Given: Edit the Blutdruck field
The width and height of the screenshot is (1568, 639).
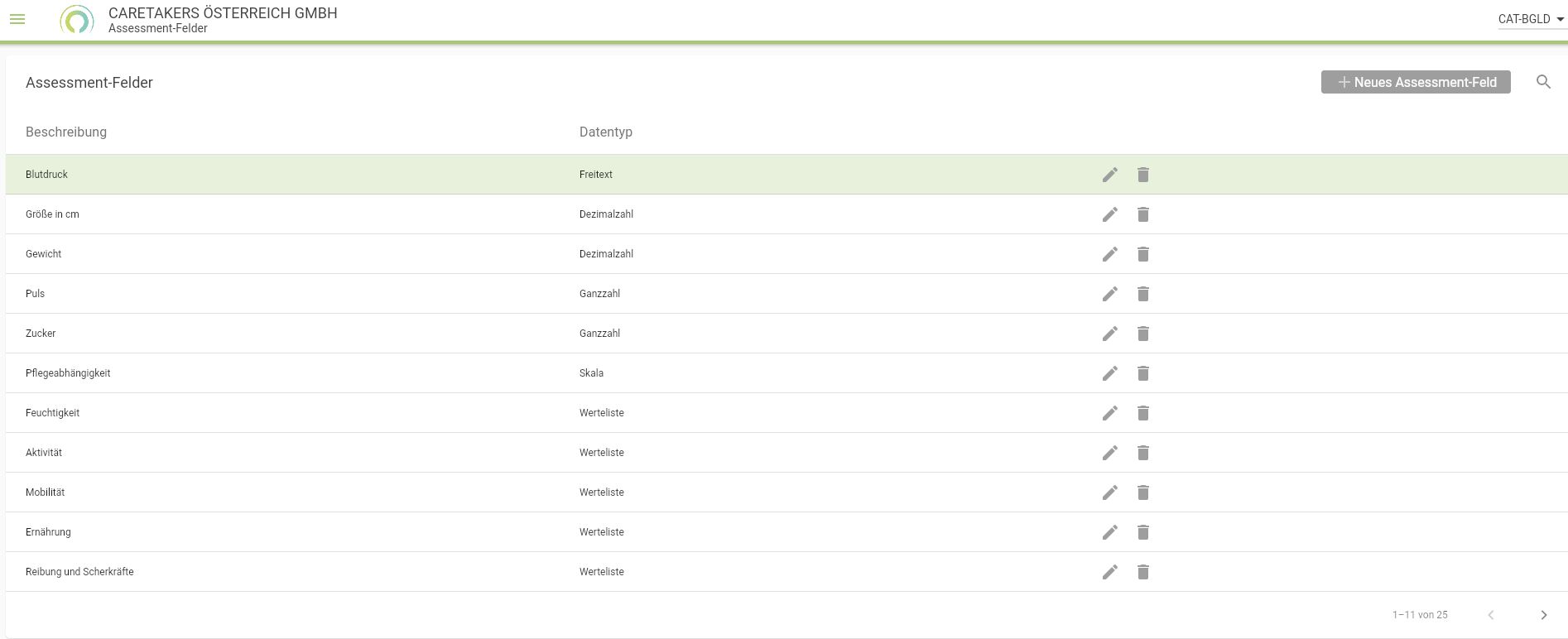Looking at the screenshot, I should pyautogui.click(x=1109, y=175).
